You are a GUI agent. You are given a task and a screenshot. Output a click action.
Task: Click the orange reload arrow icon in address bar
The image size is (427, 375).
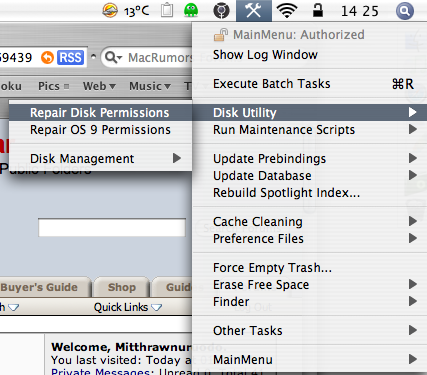[47, 58]
